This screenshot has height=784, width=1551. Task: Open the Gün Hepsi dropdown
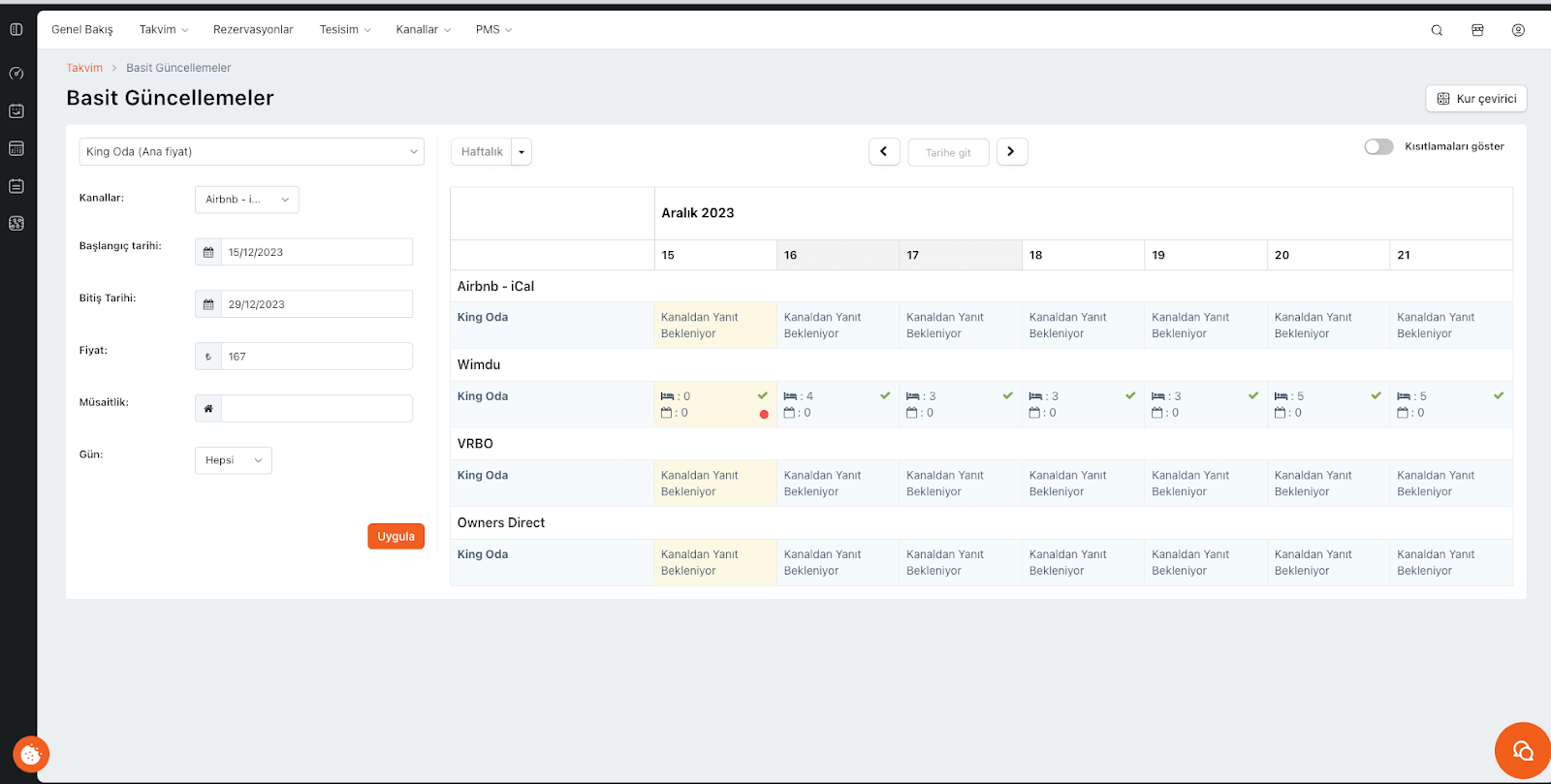pos(233,460)
